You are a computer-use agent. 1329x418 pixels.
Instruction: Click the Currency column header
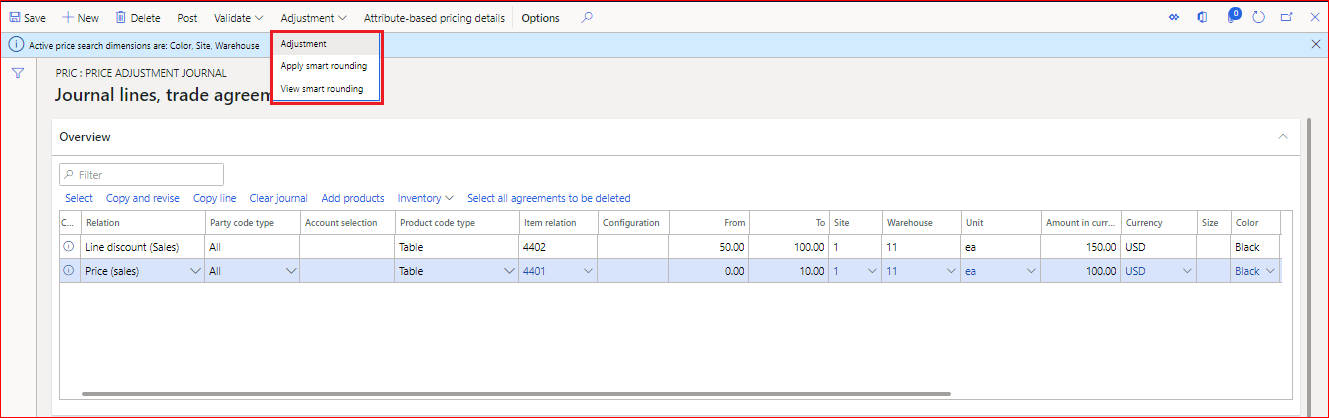point(1159,222)
